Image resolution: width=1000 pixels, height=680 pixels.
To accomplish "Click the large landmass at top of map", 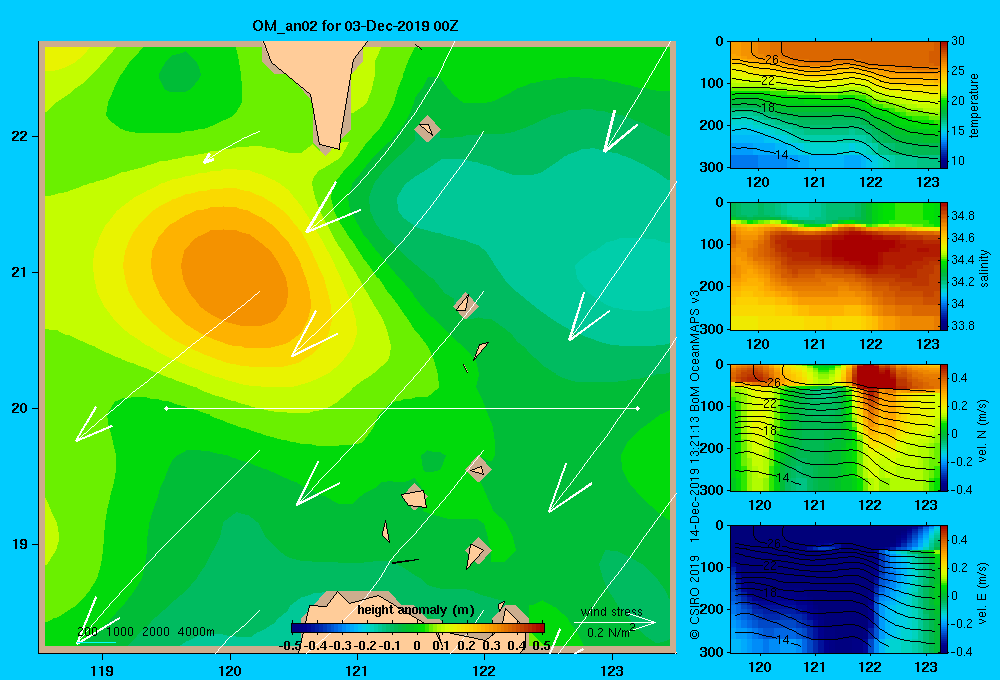I will [322, 89].
